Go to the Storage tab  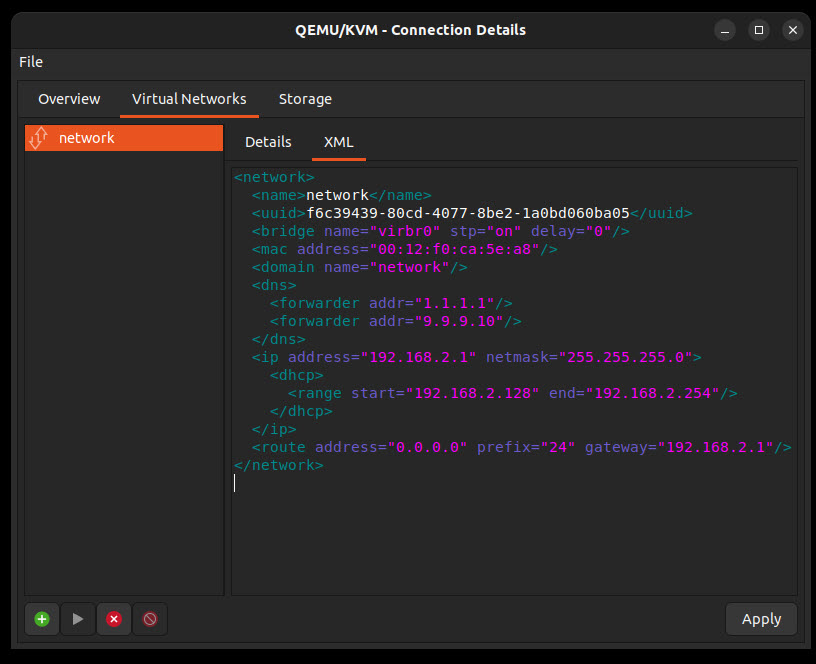tap(305, 99)
